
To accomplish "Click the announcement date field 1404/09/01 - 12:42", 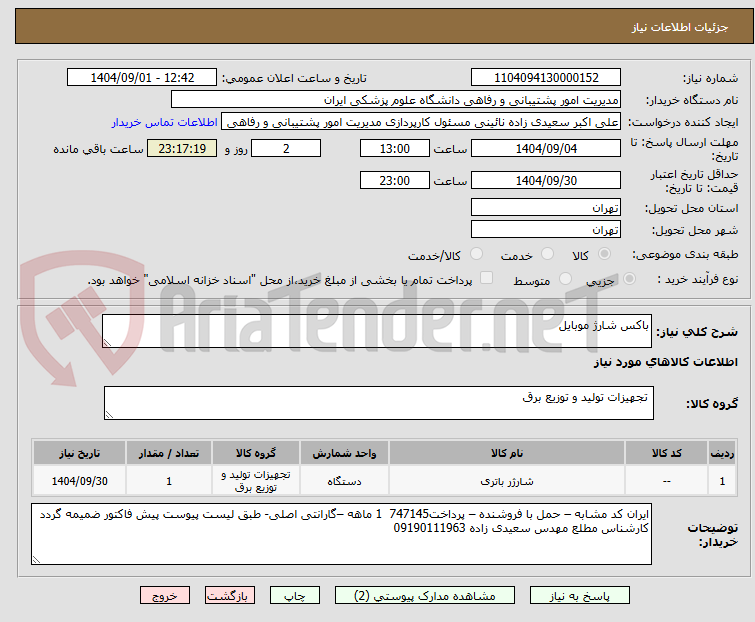I will pyautogui.click(x=142, y=78).
